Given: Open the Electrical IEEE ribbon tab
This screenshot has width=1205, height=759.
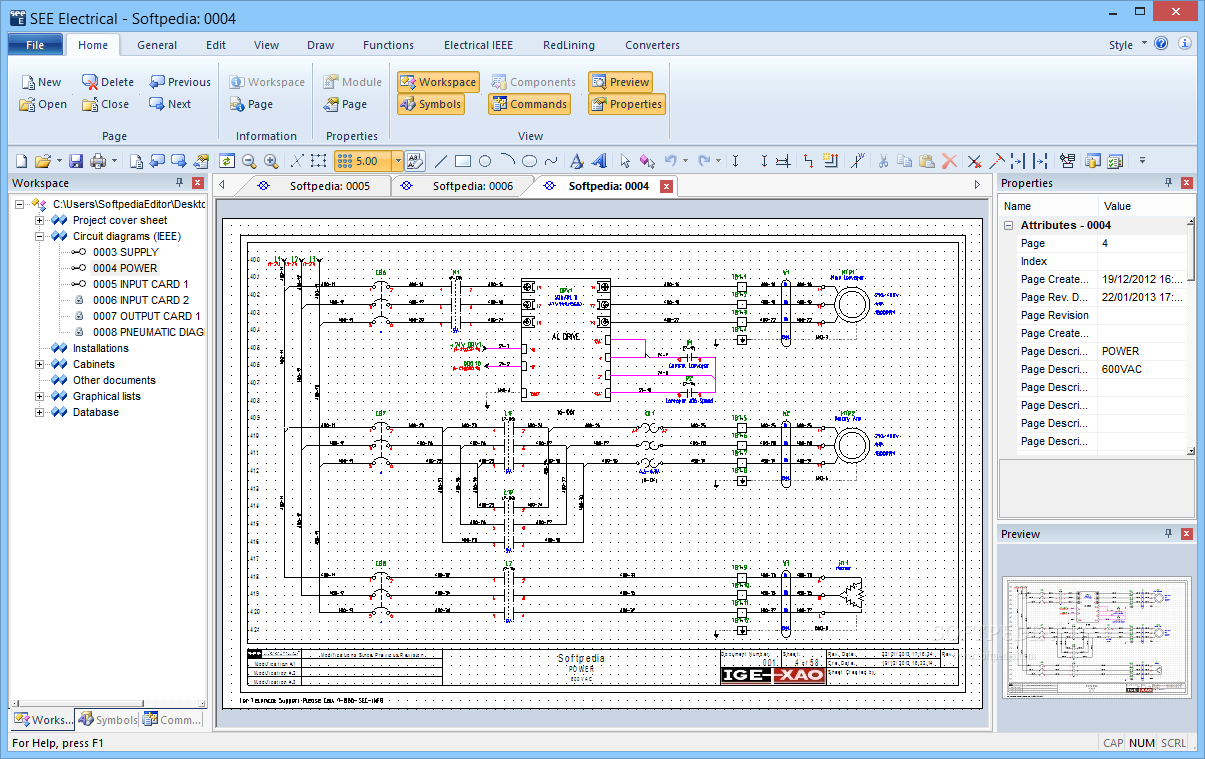Looking at the screenshot, I should pyautogui.click(x=478, y=45).
